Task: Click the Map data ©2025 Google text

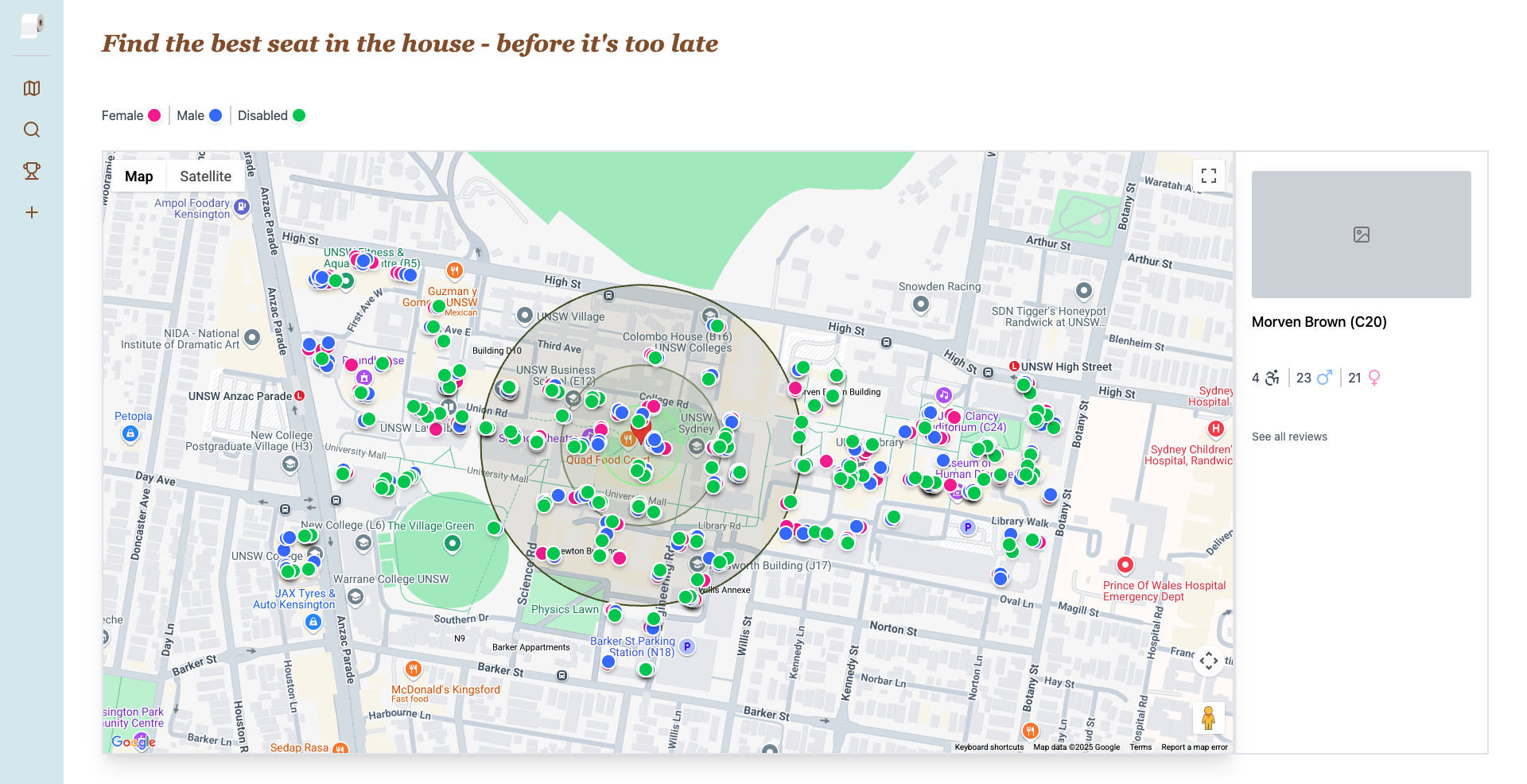Action: [x=1076, y=747]
